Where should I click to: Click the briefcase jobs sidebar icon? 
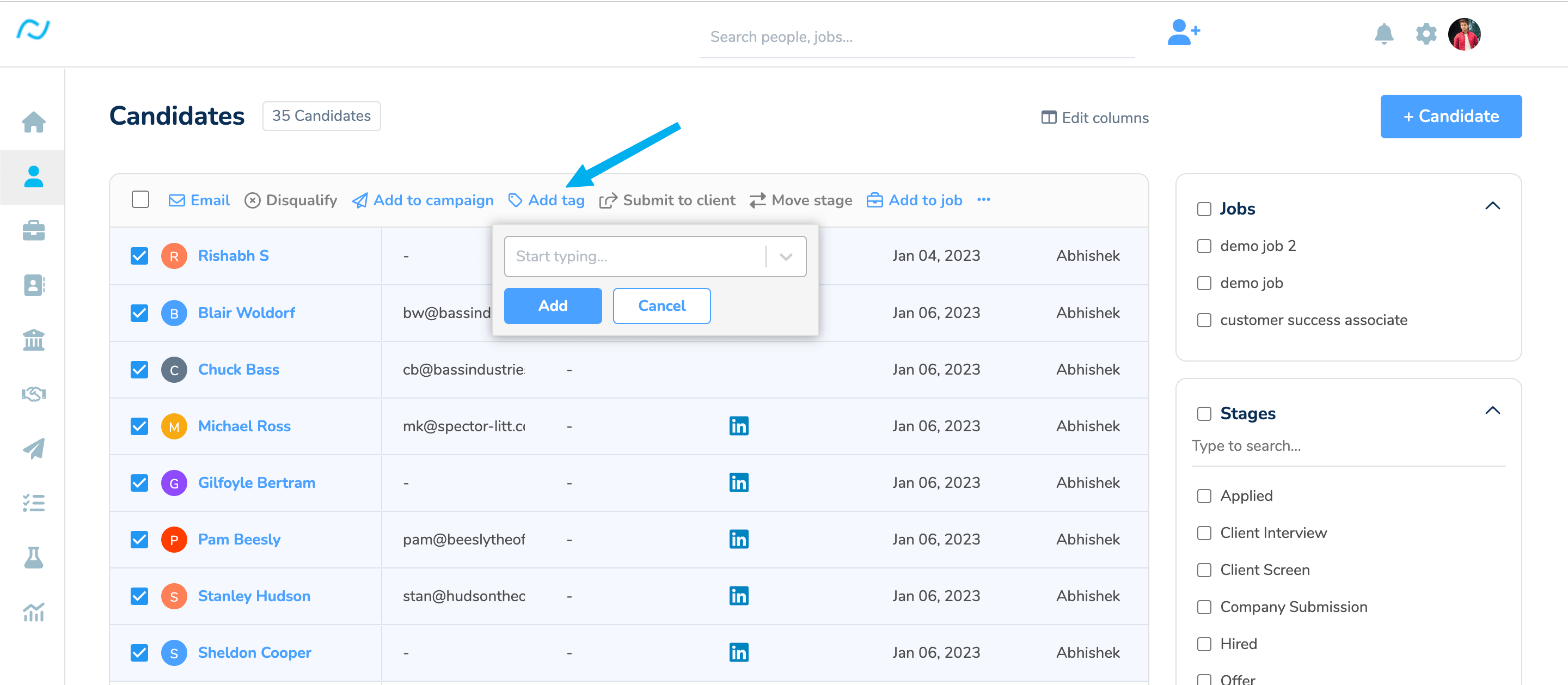[33, 231]
